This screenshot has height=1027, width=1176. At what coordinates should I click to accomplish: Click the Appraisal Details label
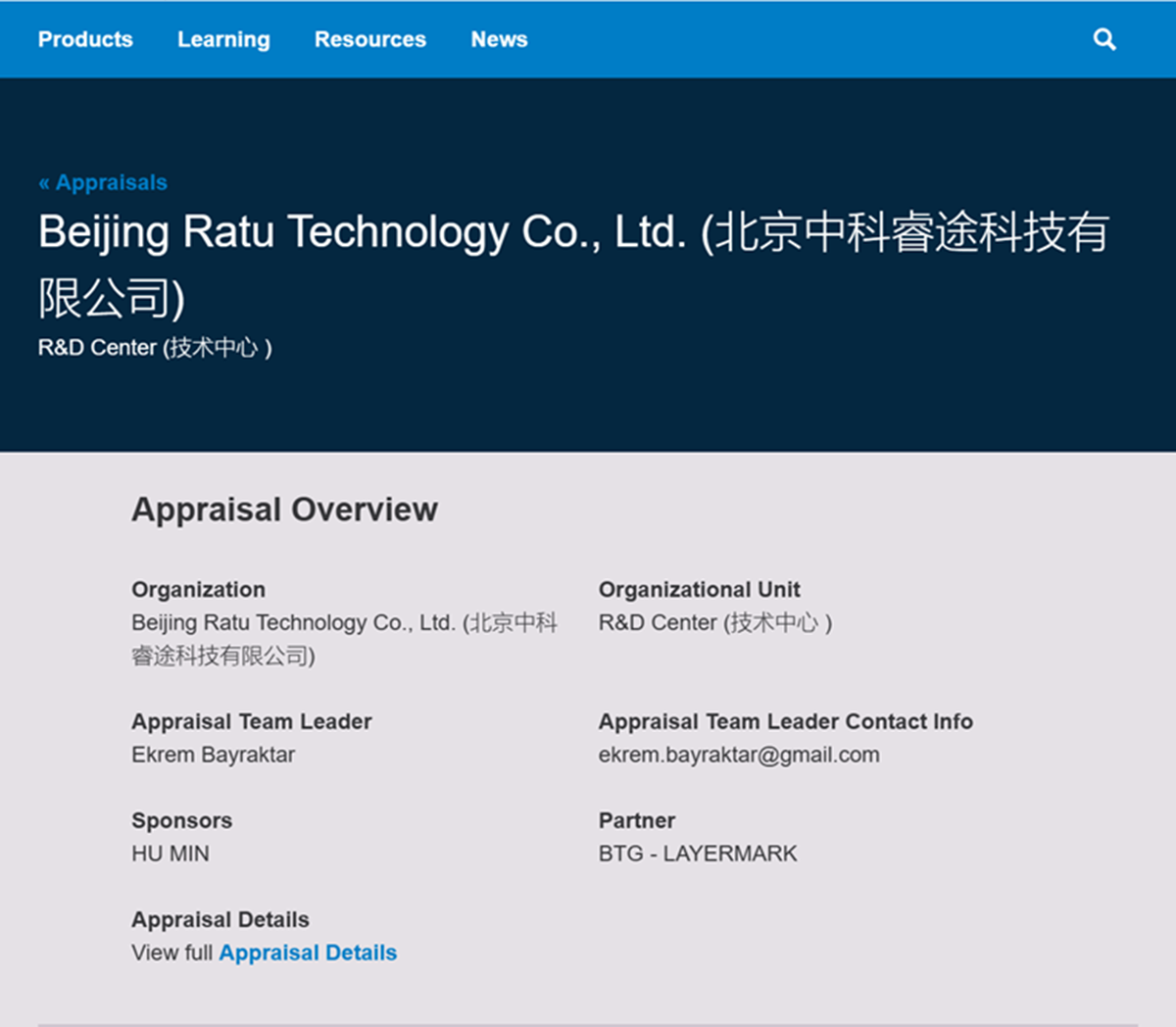(x=220, y=919)
